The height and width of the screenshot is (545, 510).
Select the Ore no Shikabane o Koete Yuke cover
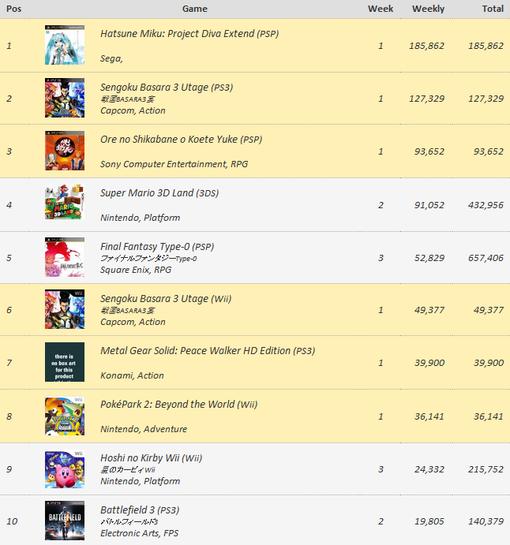[65, 151]
